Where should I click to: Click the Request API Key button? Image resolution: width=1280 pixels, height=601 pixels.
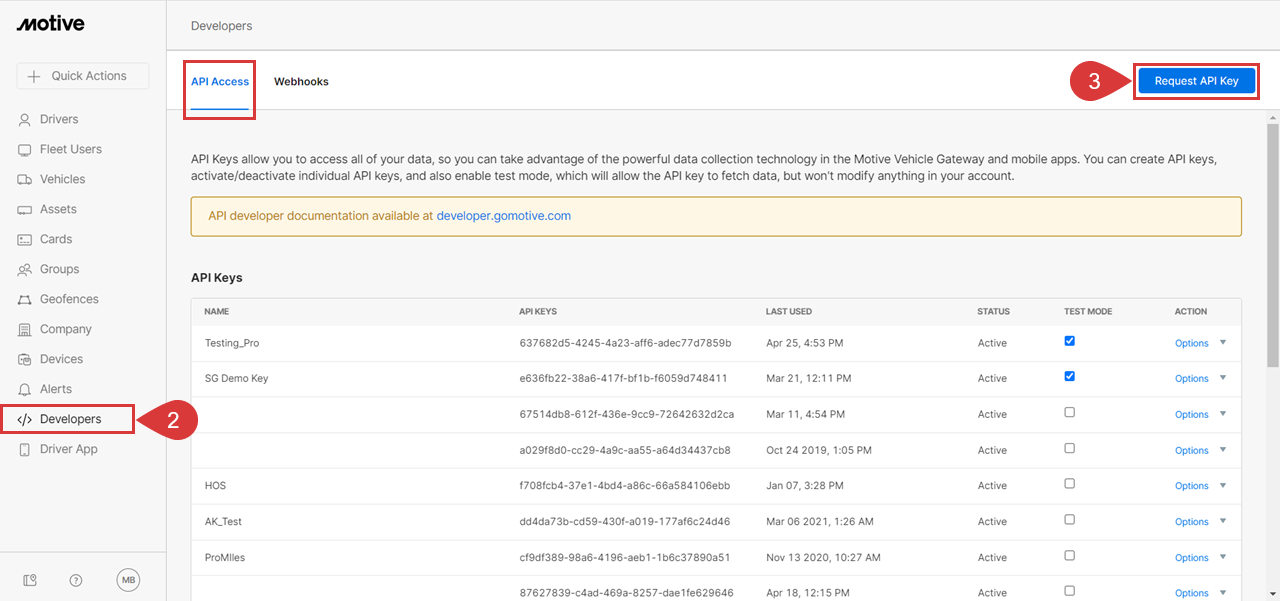[x=1196, y=82]
